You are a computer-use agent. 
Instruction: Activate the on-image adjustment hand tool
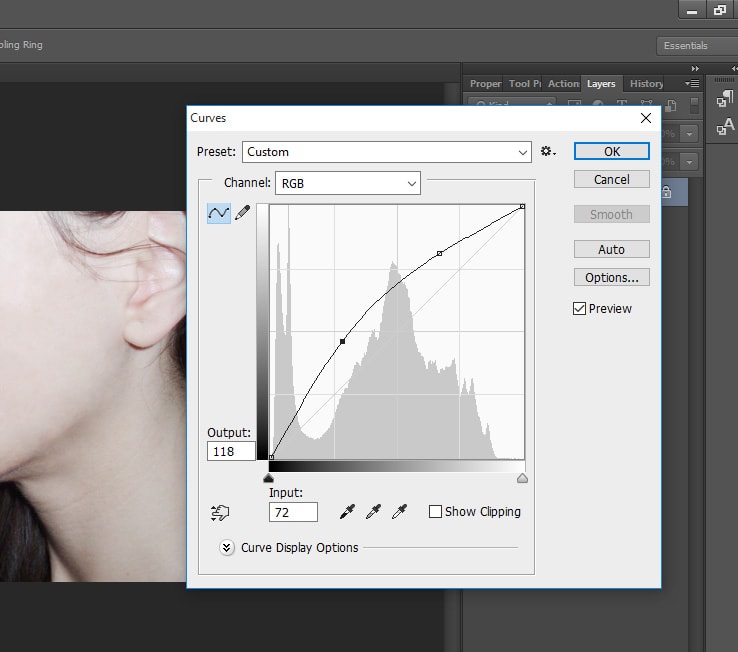click(220, 512)
